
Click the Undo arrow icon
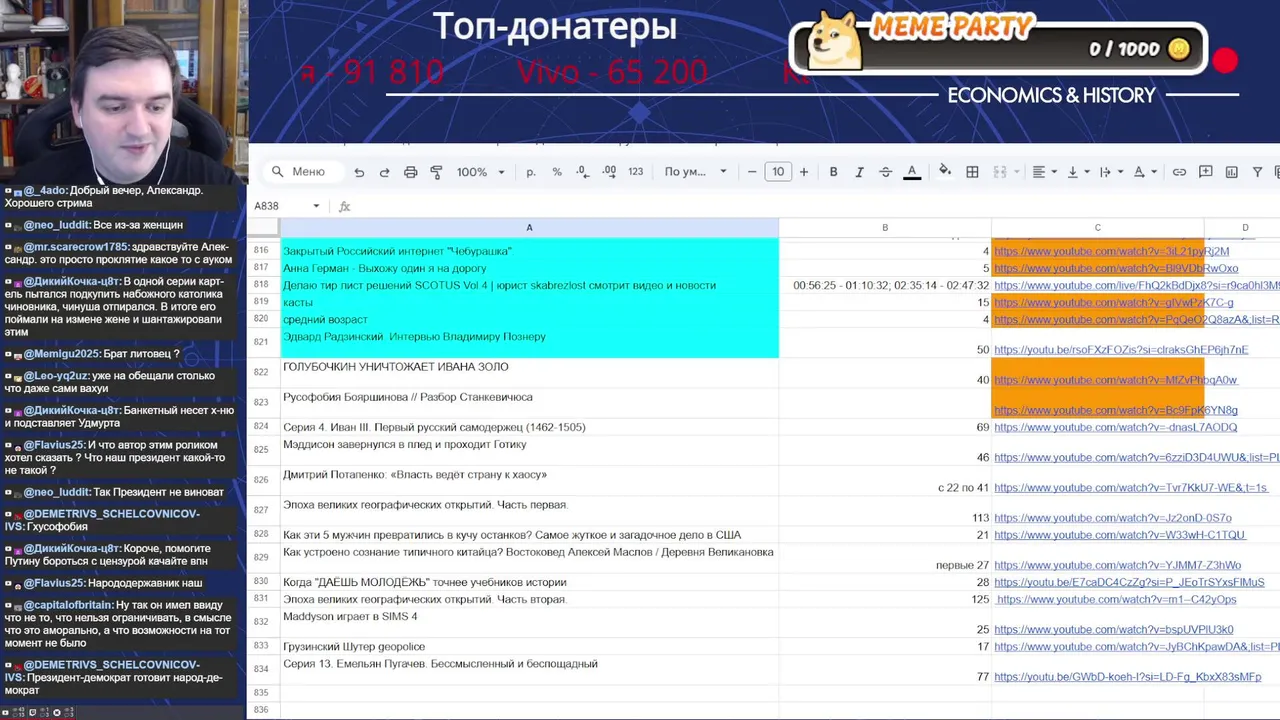coord(359,172)
